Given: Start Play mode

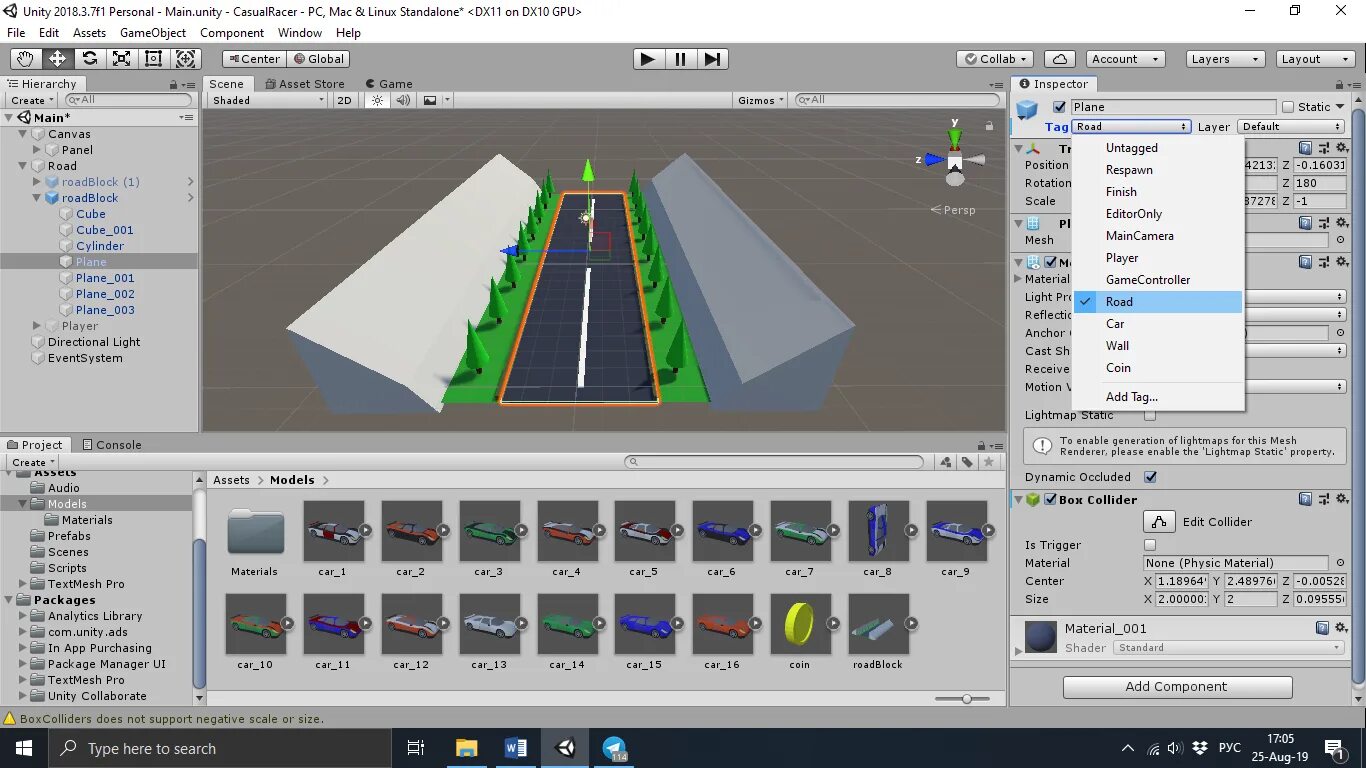Looking at the screenshot, I should [648, 59].
